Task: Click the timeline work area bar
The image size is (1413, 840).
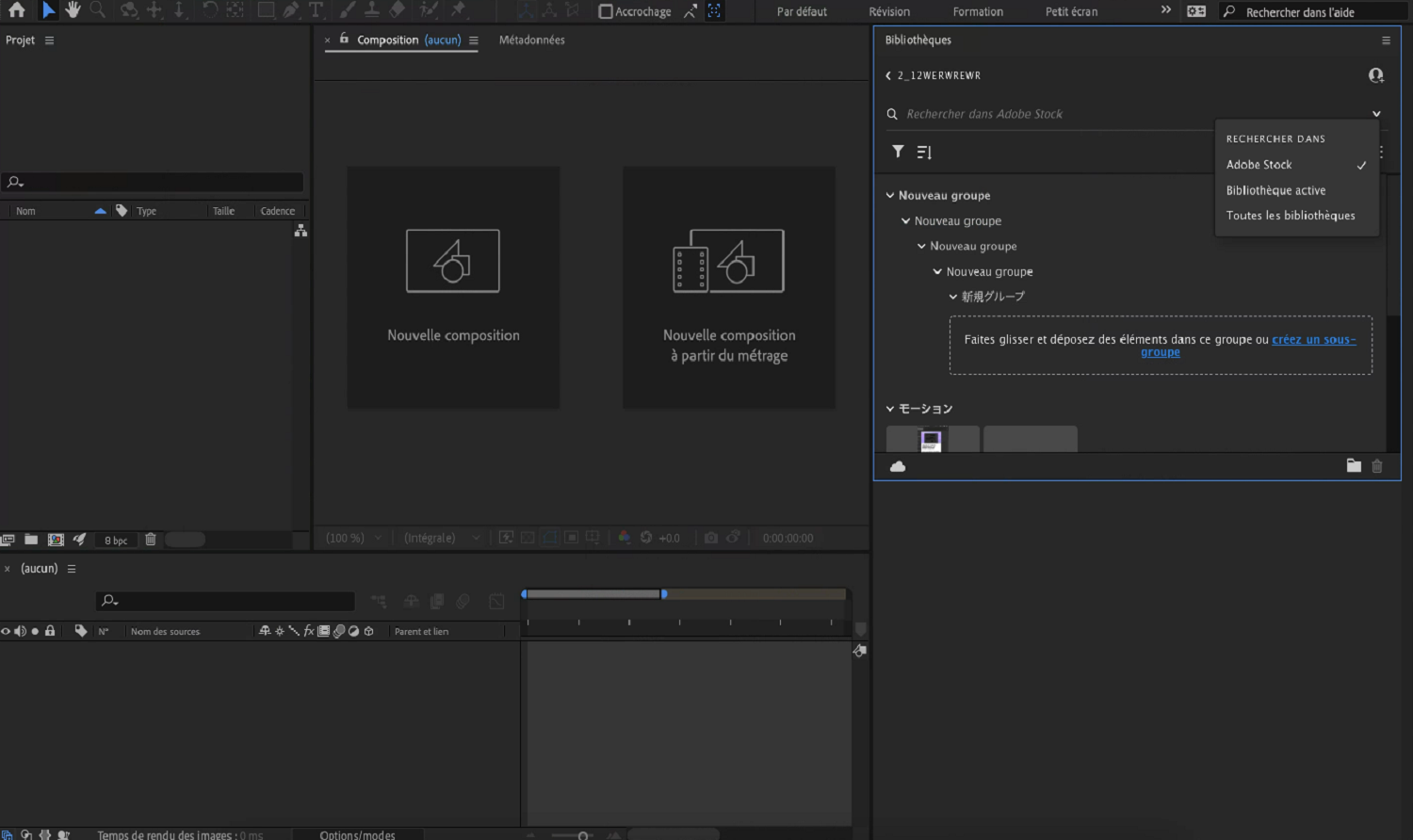Action: click(x=593, y=594)
